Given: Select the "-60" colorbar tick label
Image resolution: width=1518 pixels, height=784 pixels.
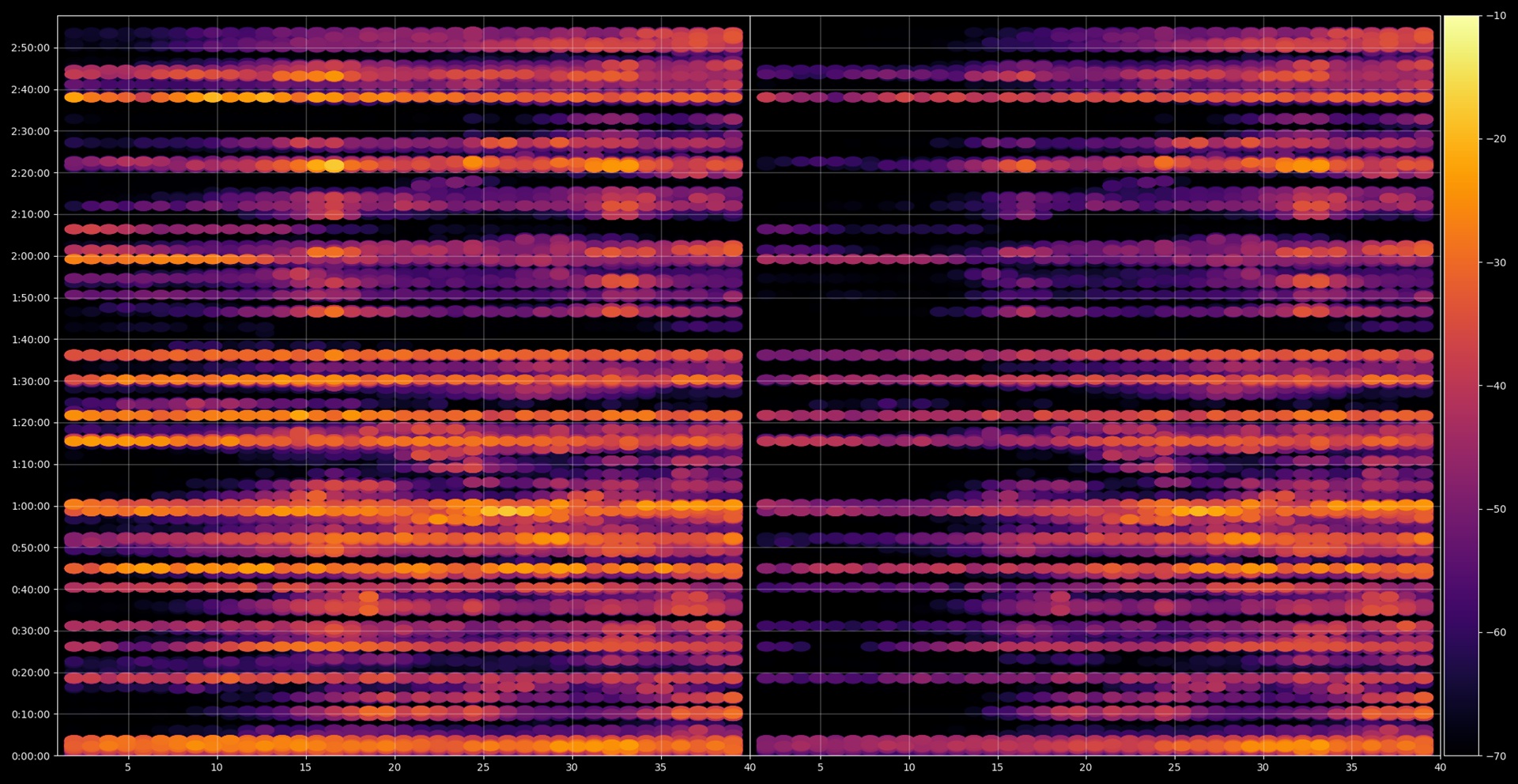Looking at the screenshot, I should [1496, 632].
